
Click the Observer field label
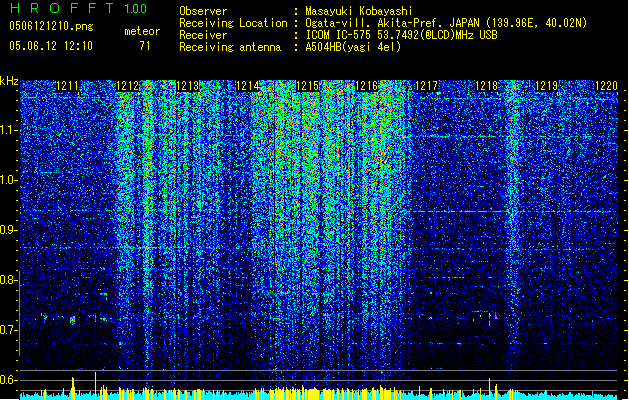click(x=203, y=11)
